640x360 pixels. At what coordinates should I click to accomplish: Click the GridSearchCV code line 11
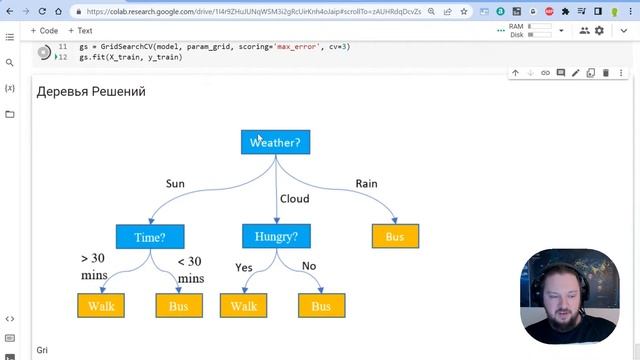[x=215, y=47]
